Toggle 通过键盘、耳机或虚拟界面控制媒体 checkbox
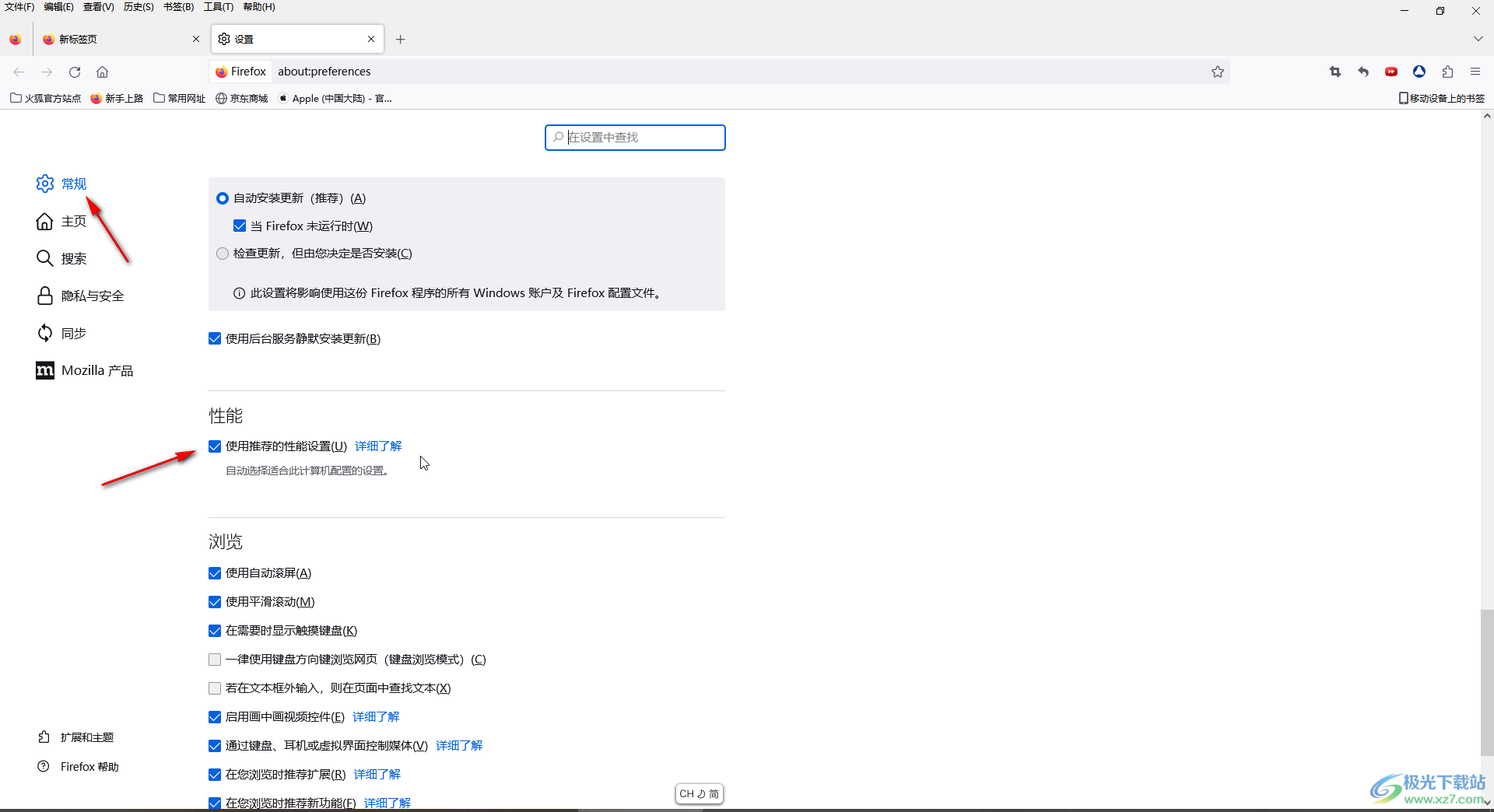 (215, 746)
